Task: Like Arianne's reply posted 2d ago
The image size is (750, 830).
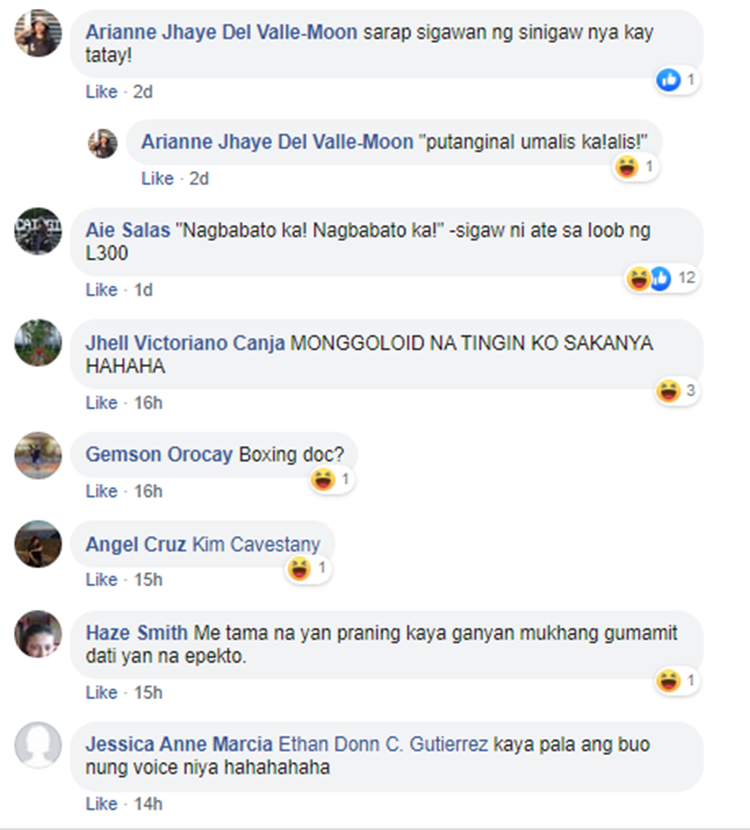Action: pos(157,179)
